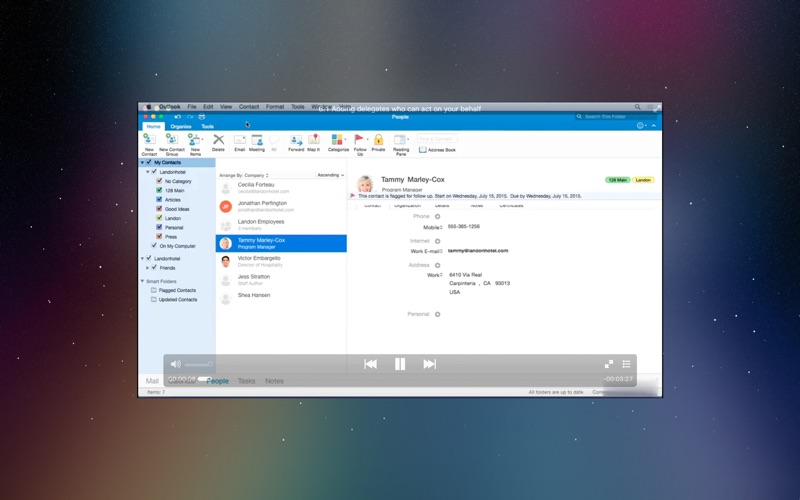Add phone number with plus button
Image resolution: width=800 pixels, height=500 pixels.
tap(437, 216)
